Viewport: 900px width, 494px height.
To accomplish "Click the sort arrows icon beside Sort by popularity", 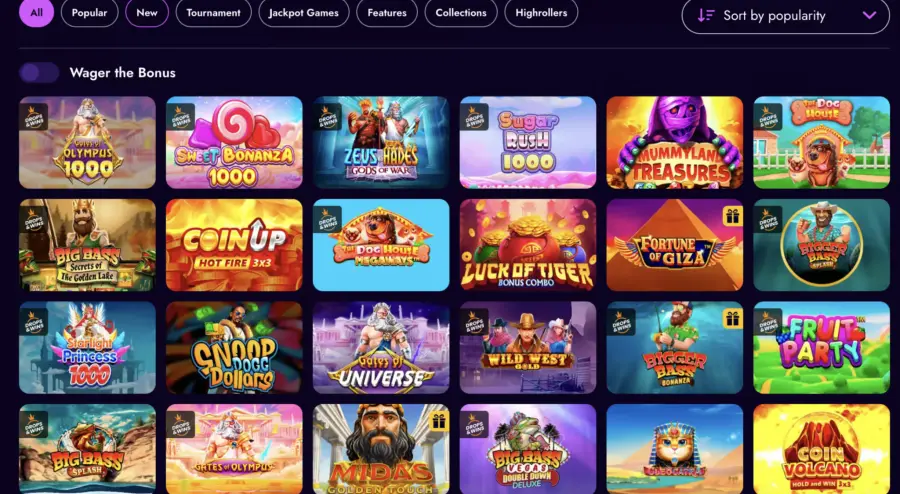I will click(706, 15).
